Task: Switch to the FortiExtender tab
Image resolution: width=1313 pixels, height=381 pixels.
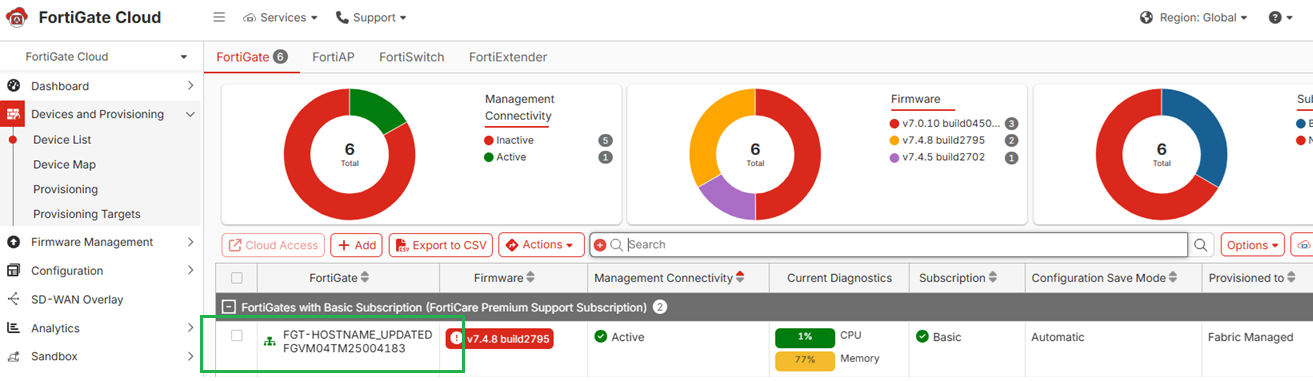Action: click(x=508, y=57)
